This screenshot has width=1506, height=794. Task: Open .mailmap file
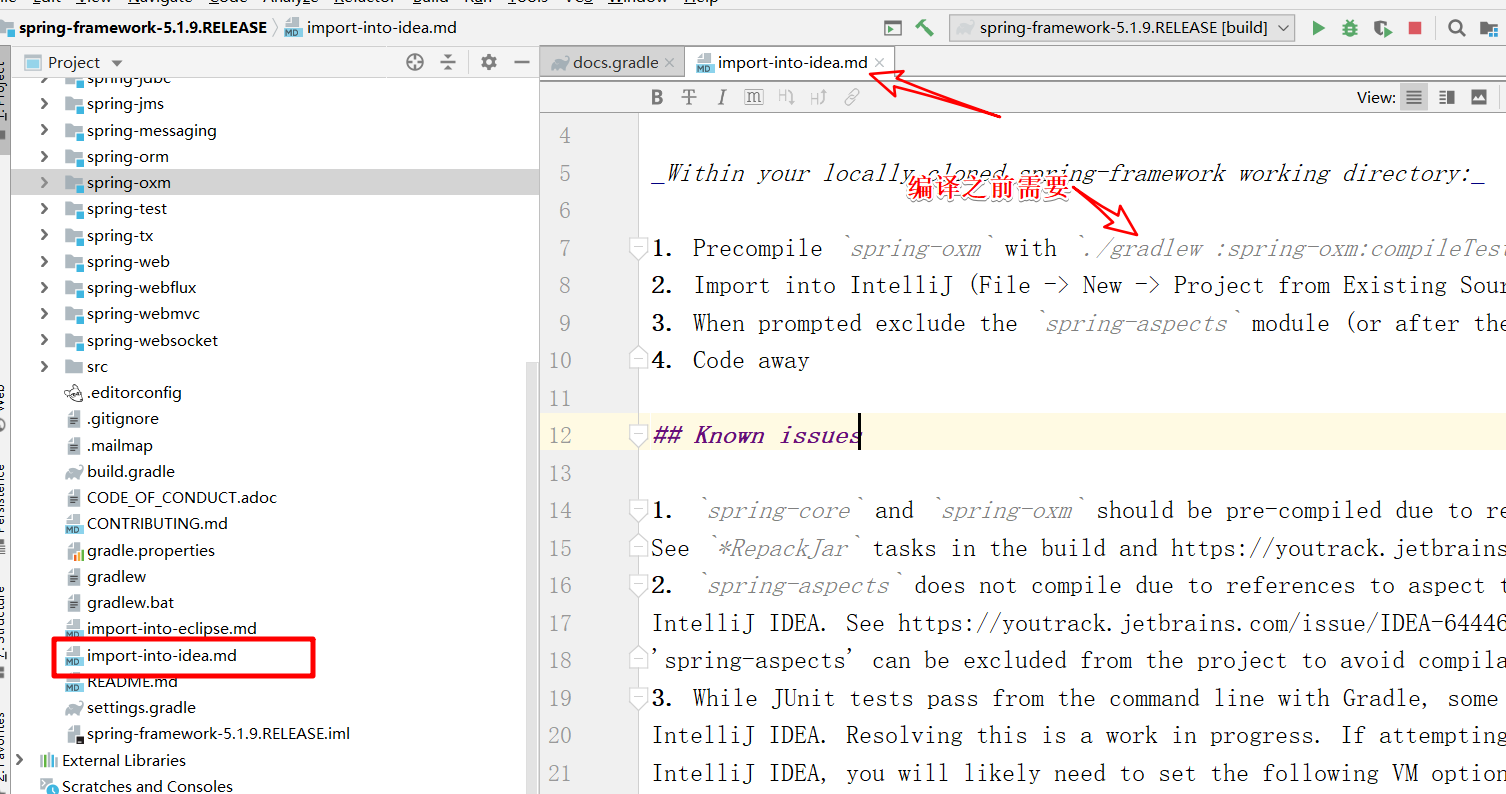click(119, 445)
